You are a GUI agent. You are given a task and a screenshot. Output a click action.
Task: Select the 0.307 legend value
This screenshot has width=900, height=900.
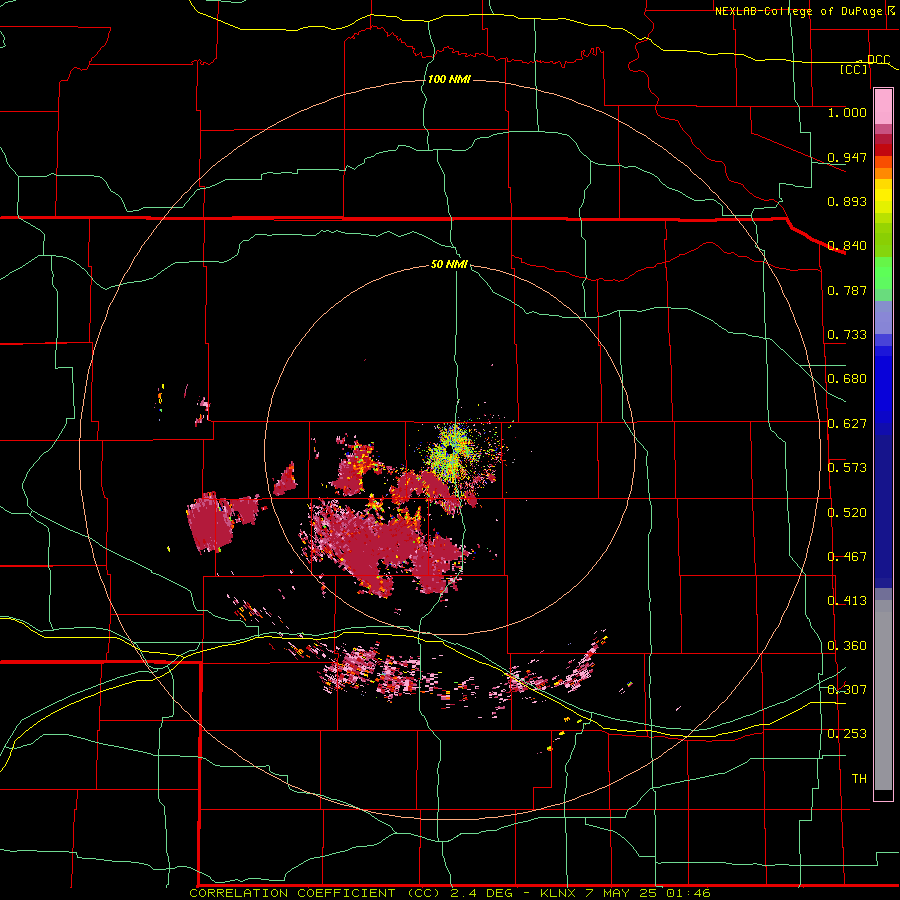[847, 690]
